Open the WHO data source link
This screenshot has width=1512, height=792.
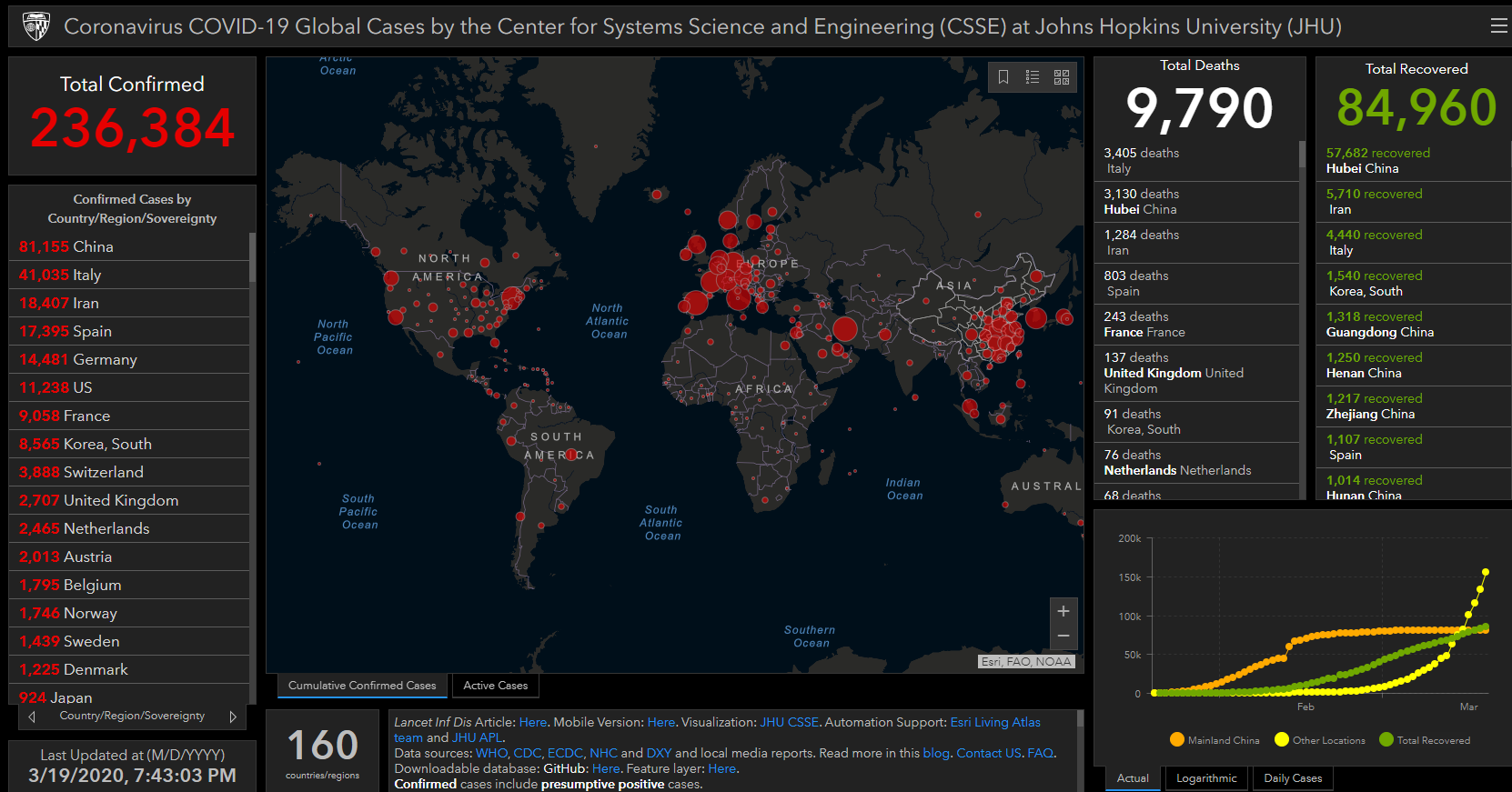pos(491,753)
